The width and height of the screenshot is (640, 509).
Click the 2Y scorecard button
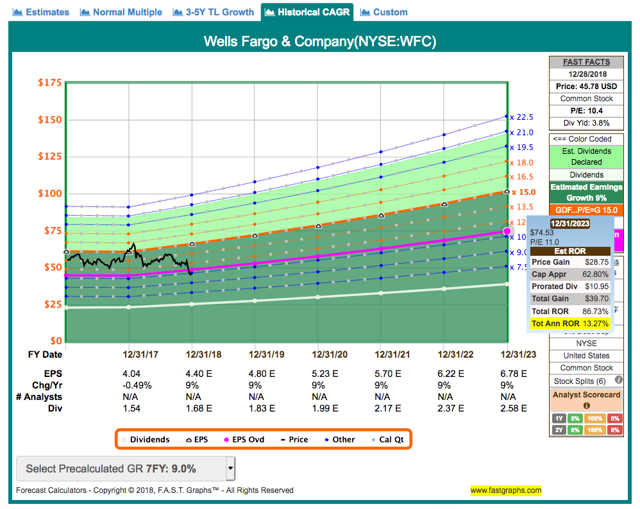[559, 430]
